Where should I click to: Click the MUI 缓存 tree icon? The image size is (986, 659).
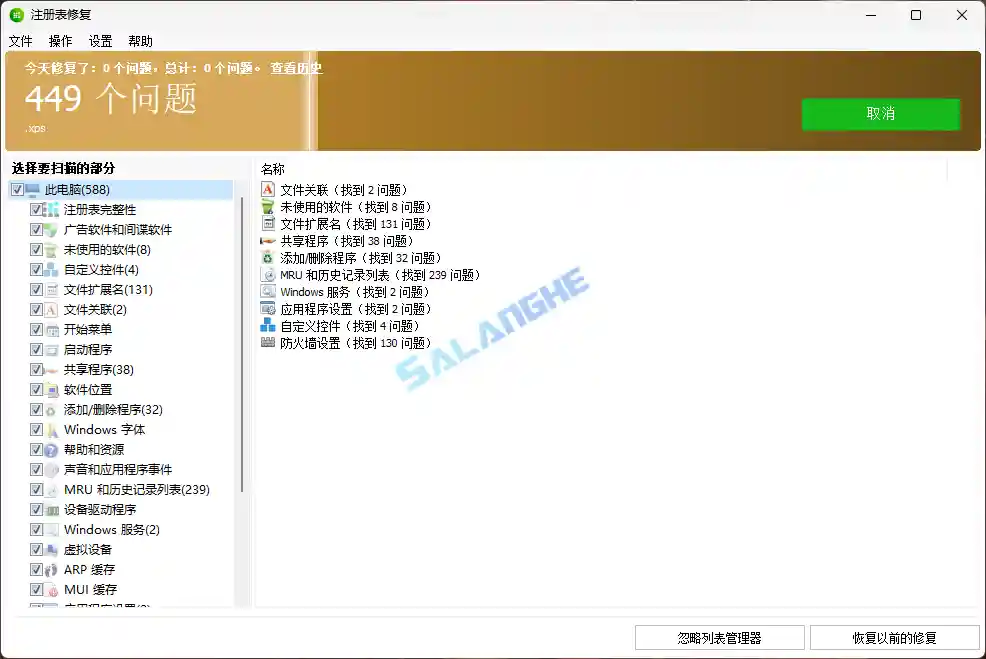coord(52,590)
